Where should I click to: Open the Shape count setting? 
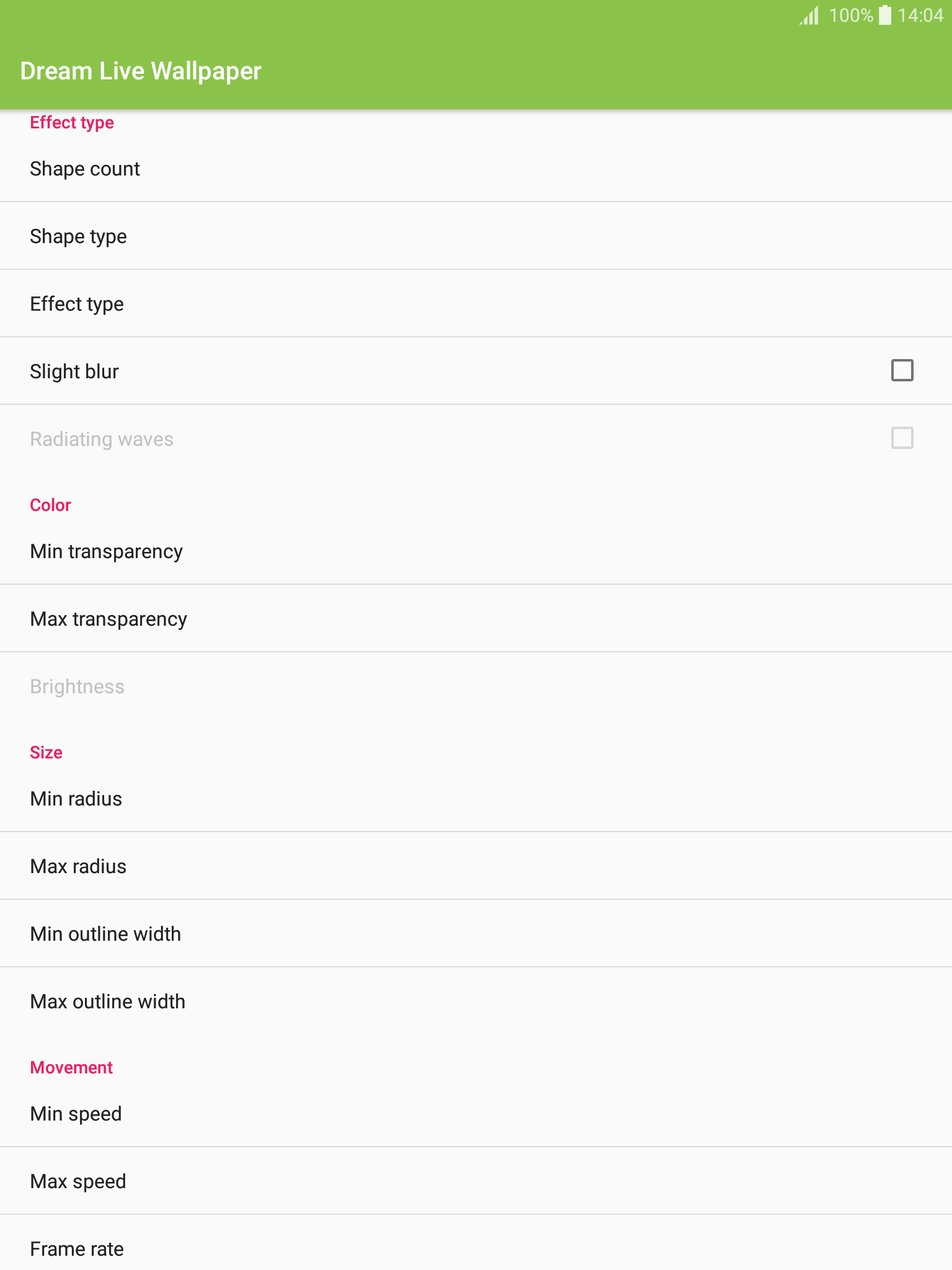tap(476, 169)
